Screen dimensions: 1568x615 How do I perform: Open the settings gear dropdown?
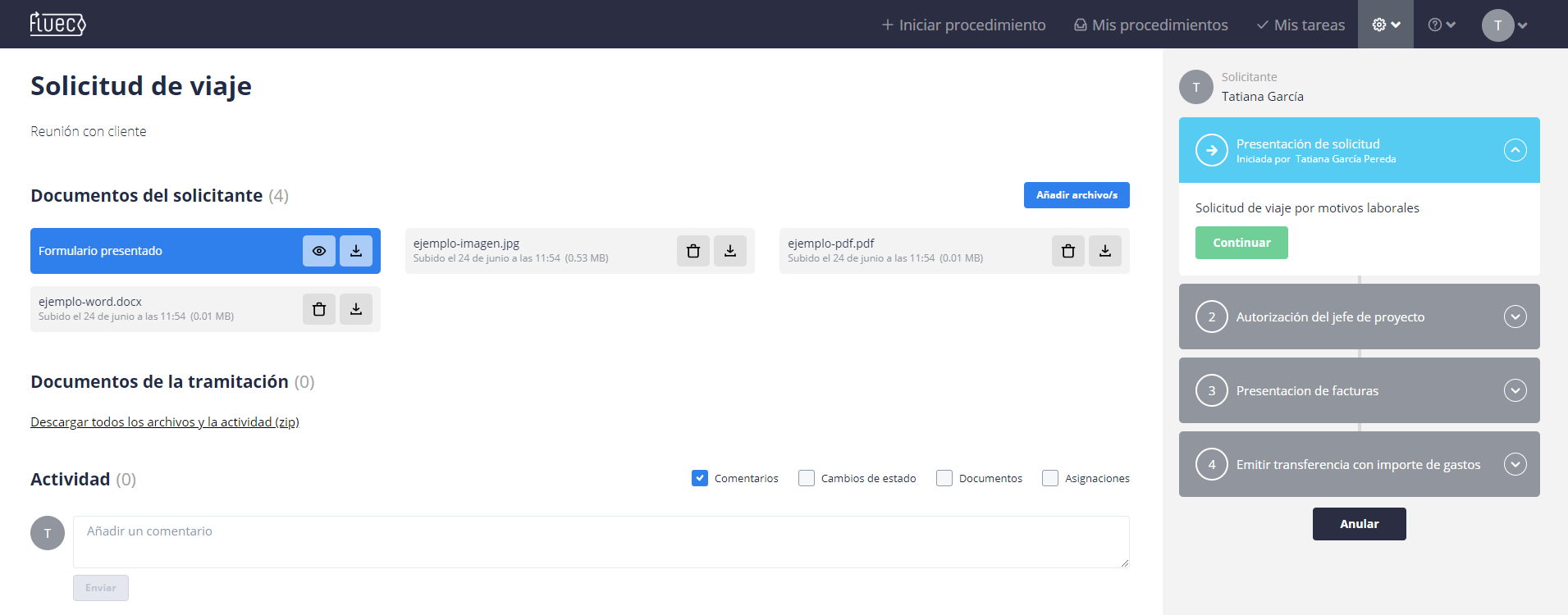pos(1385,25)
